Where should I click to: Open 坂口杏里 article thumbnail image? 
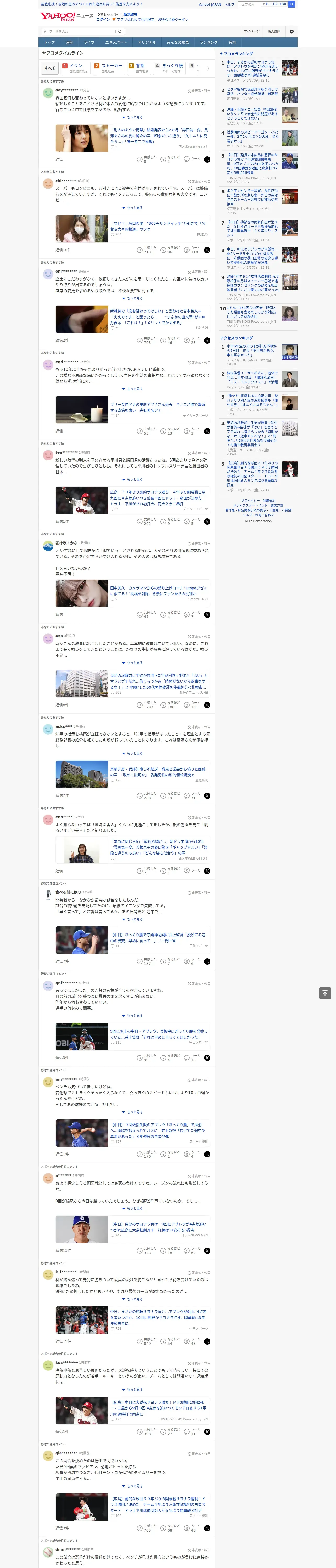82,229
